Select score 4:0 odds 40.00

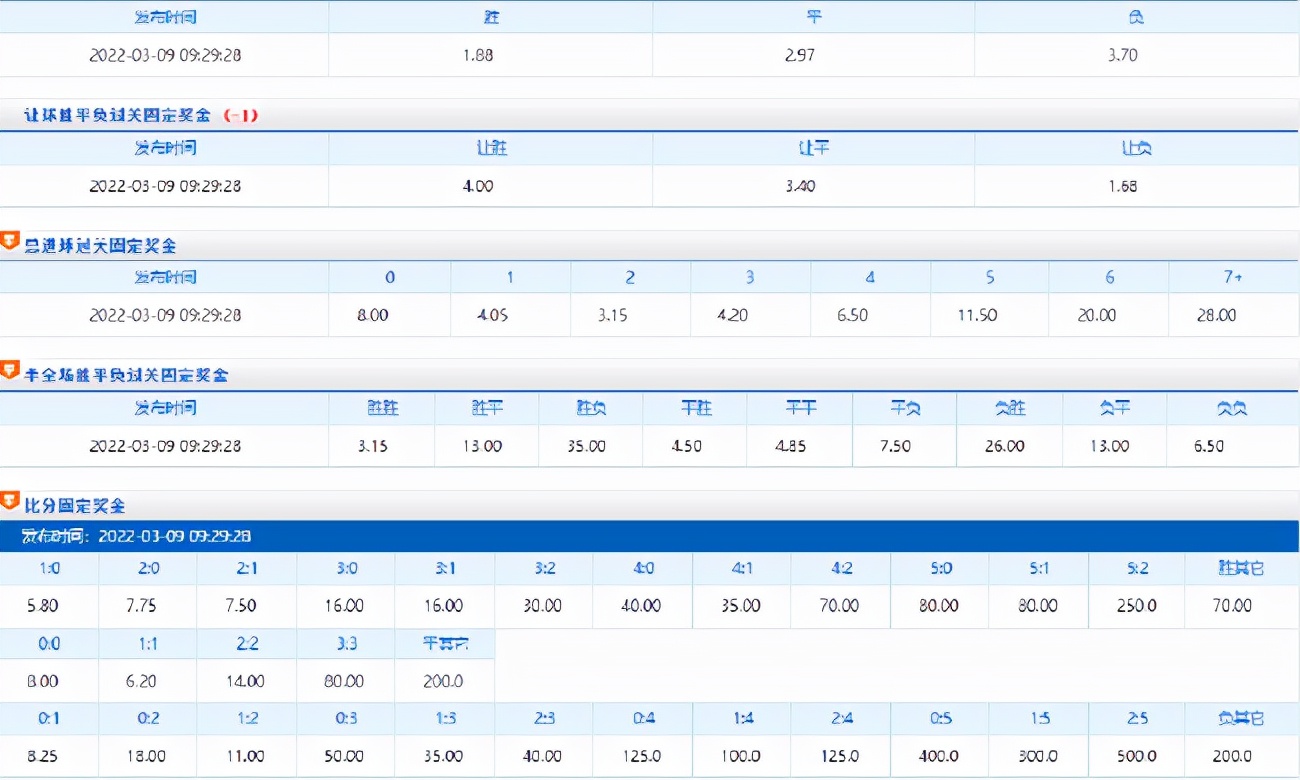click(640, 606)
